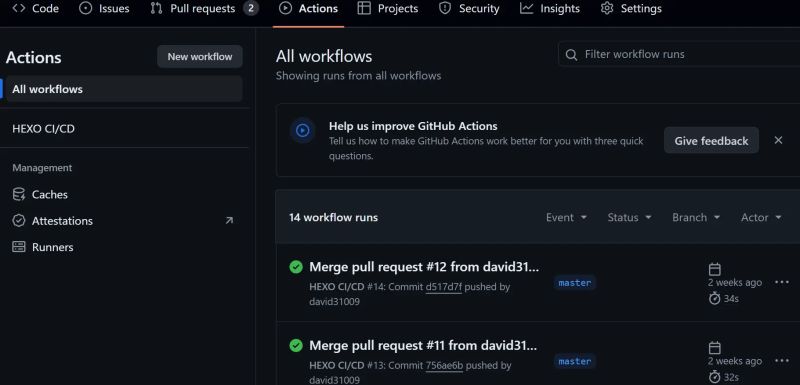Click the stopwatch icon beside 32s
Image resolution: width=800 pixels, height=385 pixels.
tap(715, 376)
